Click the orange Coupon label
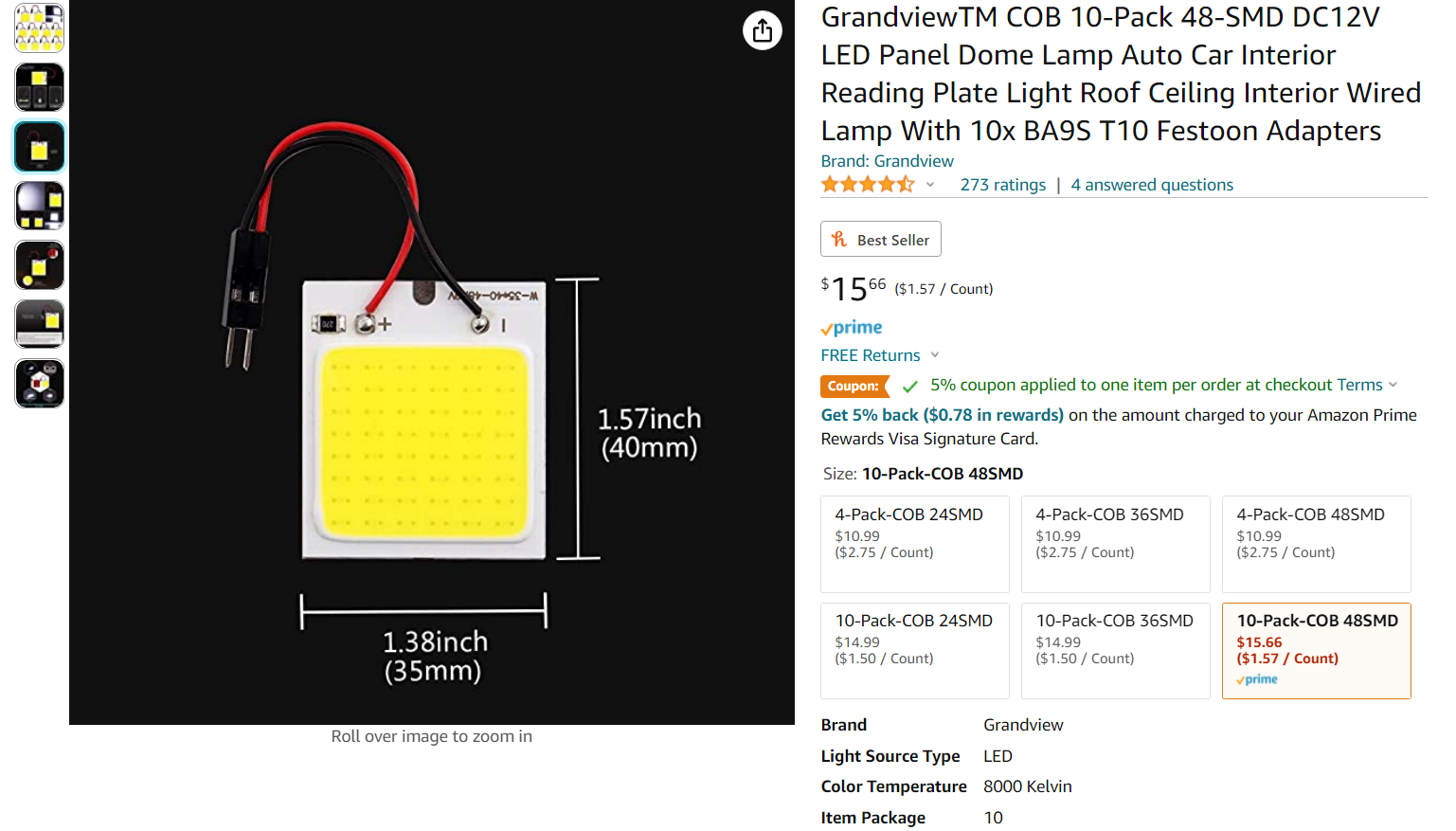The width and height of the screenshot is (1456, 831). [854, 386]
